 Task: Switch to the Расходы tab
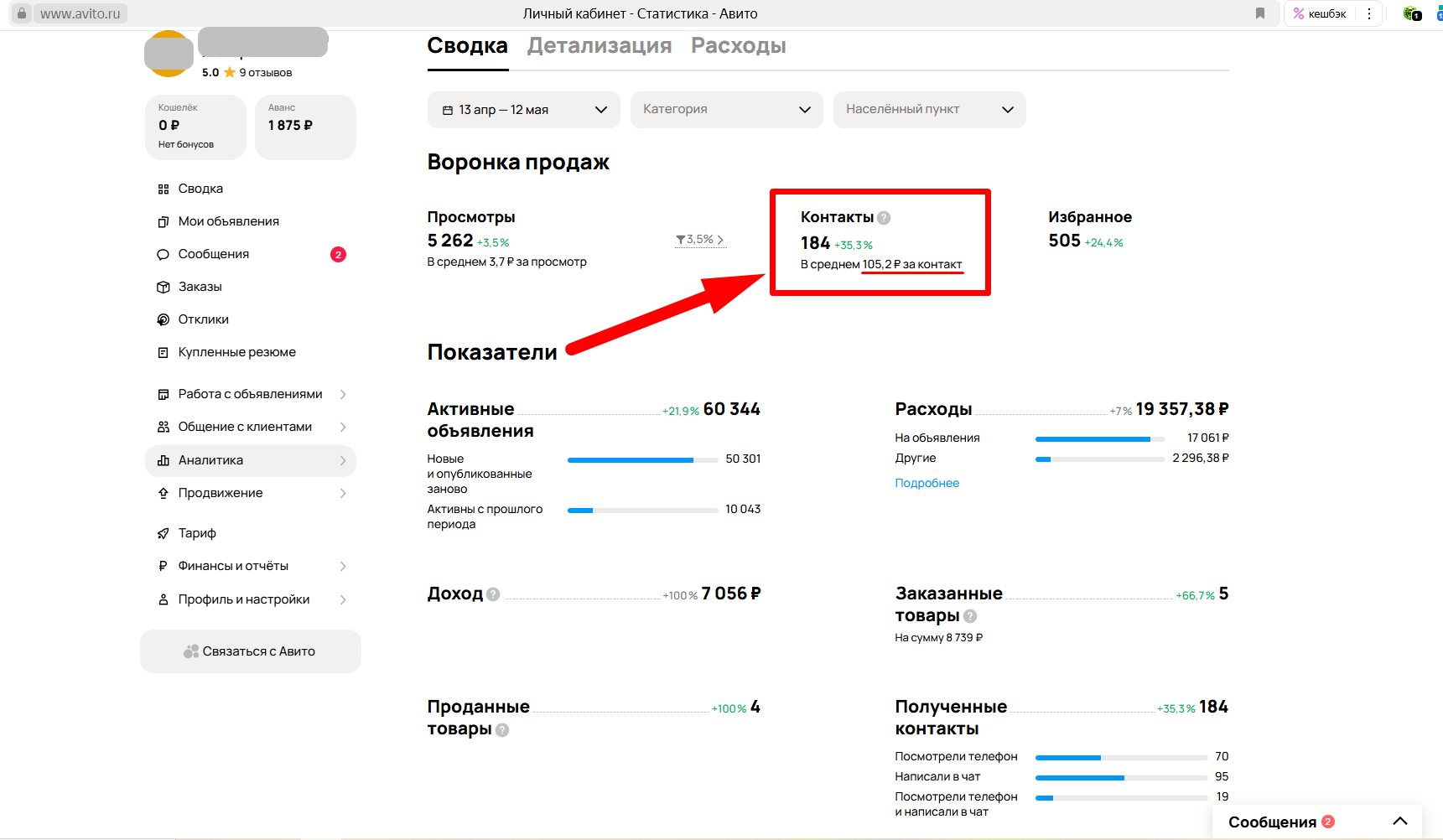point(738,45)
